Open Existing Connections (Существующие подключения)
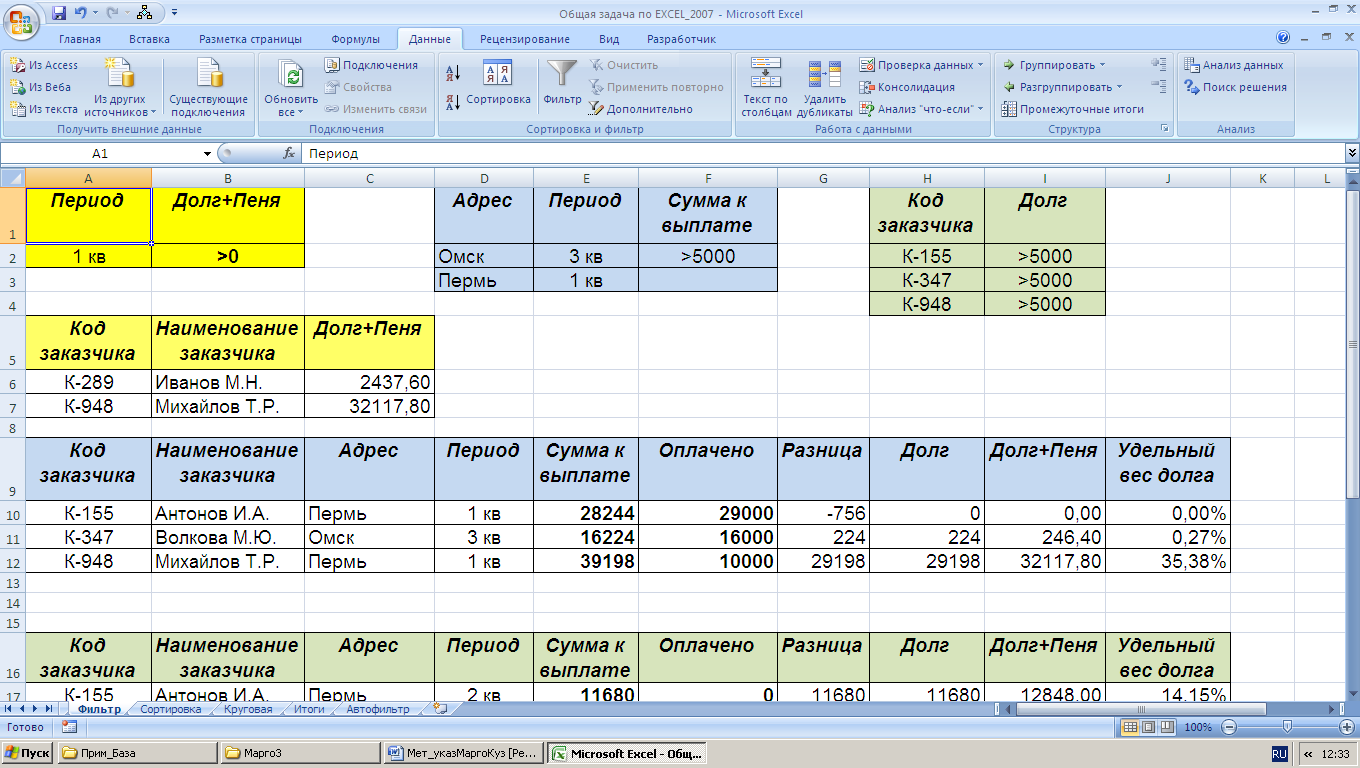This screenshot has width=1360, height=768. (x=208, y=88)
